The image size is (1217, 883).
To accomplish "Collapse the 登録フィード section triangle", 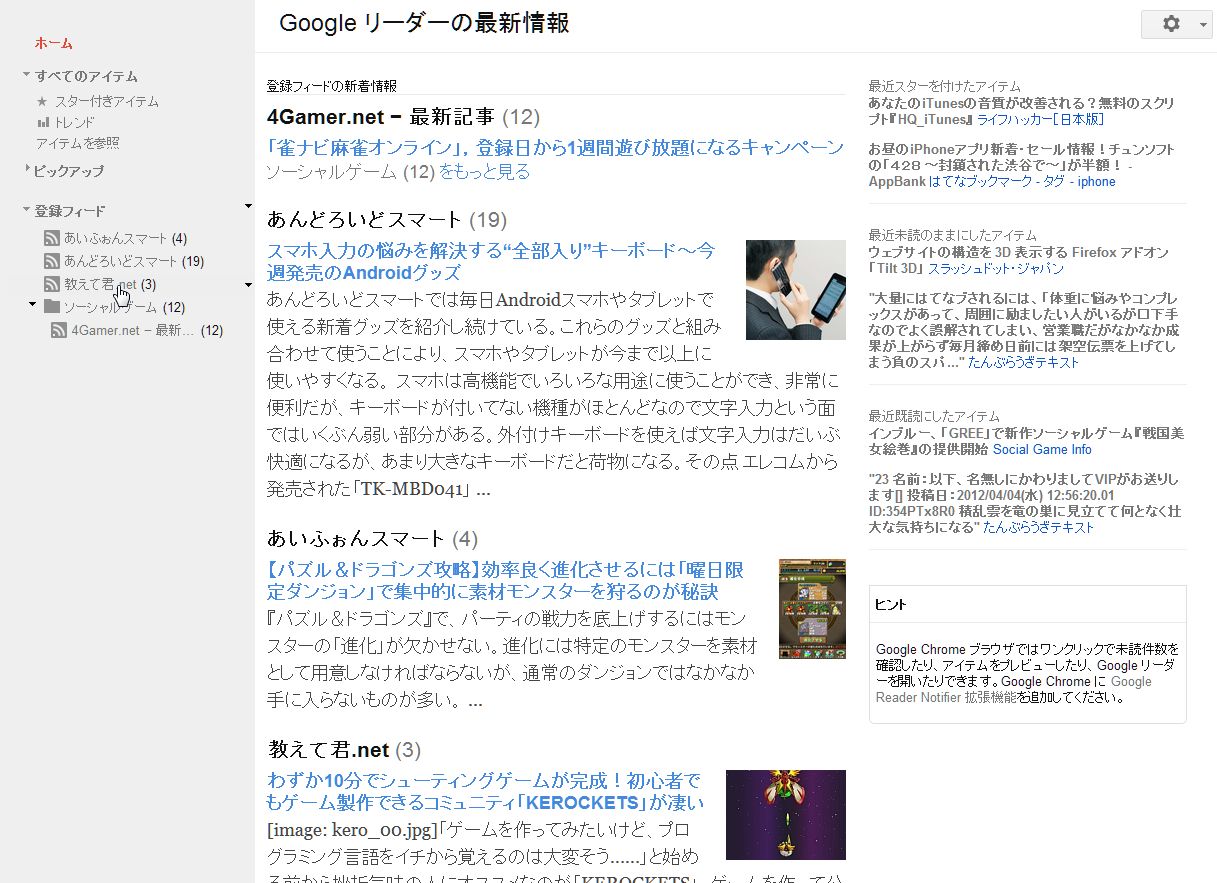I will [x=27, y=210].
